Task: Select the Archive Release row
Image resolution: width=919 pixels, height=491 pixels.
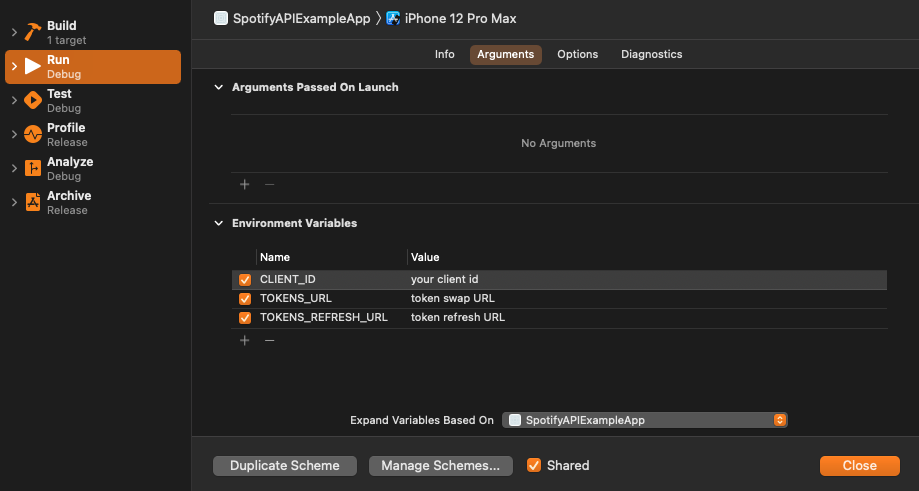Action: coord(93,202)
